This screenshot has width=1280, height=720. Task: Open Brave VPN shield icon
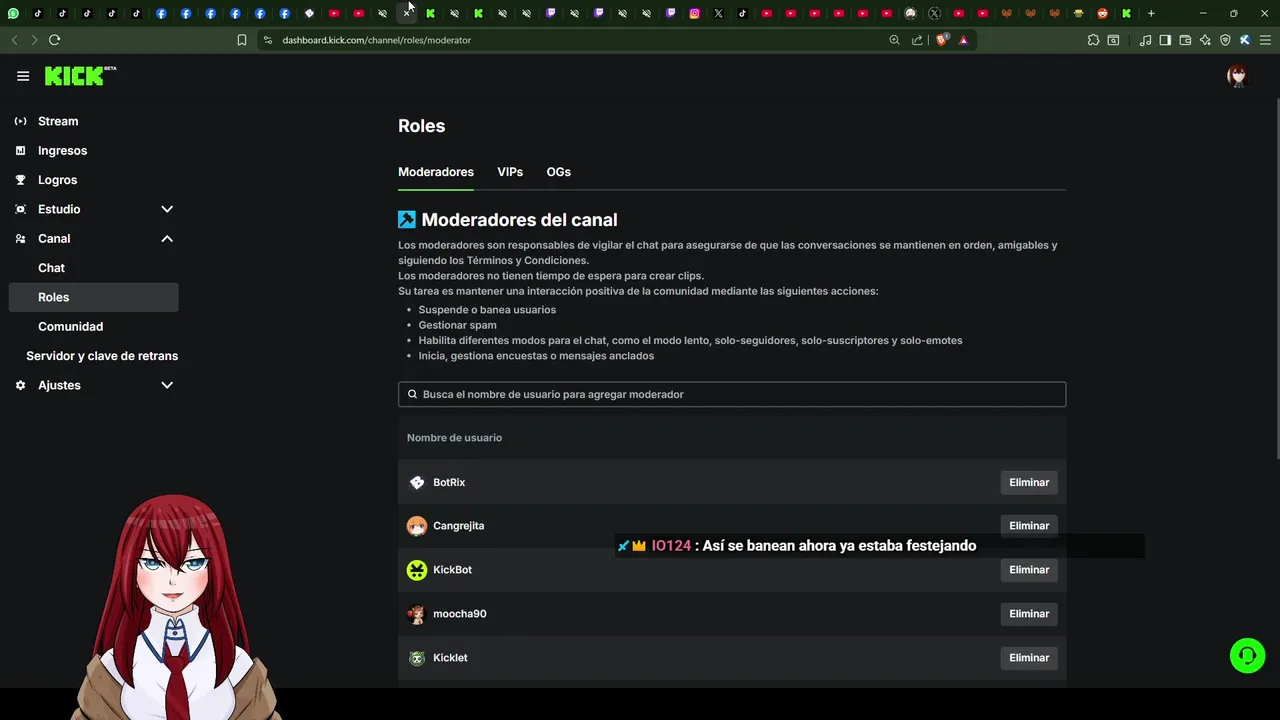[1225, 40]
